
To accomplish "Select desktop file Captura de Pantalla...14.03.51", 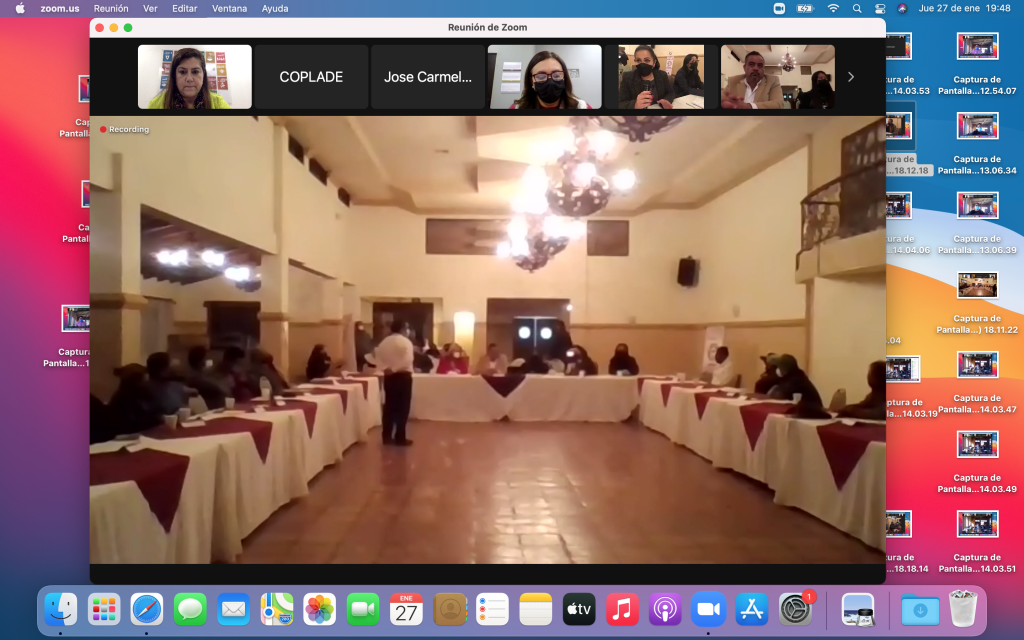I will 977,543.
